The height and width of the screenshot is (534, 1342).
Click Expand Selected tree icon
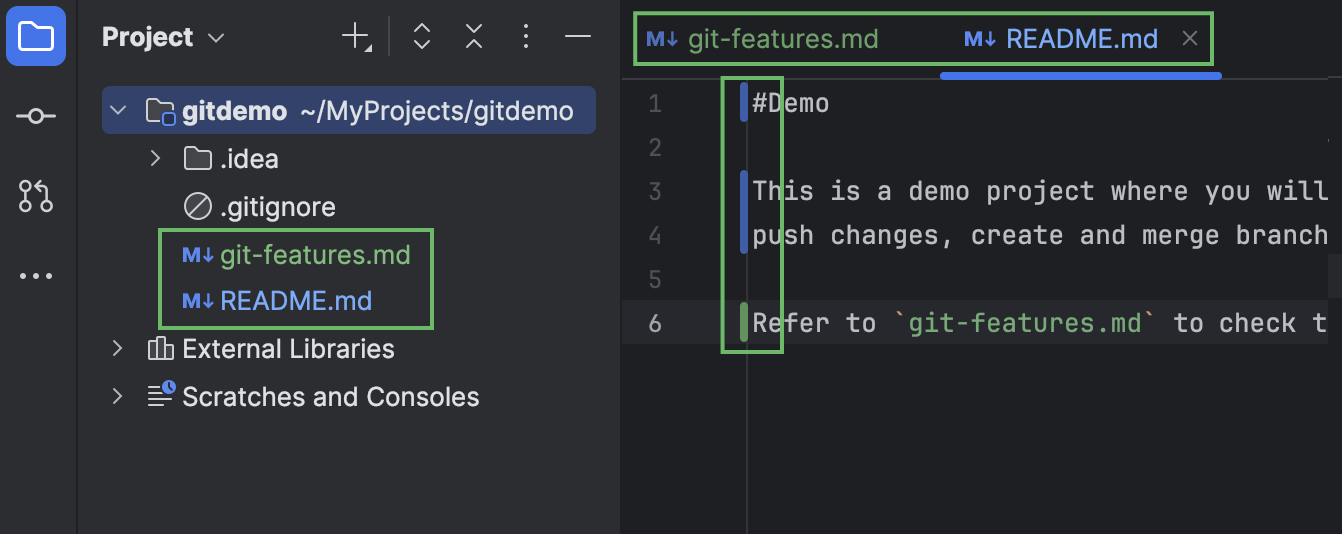pos(422,38)
